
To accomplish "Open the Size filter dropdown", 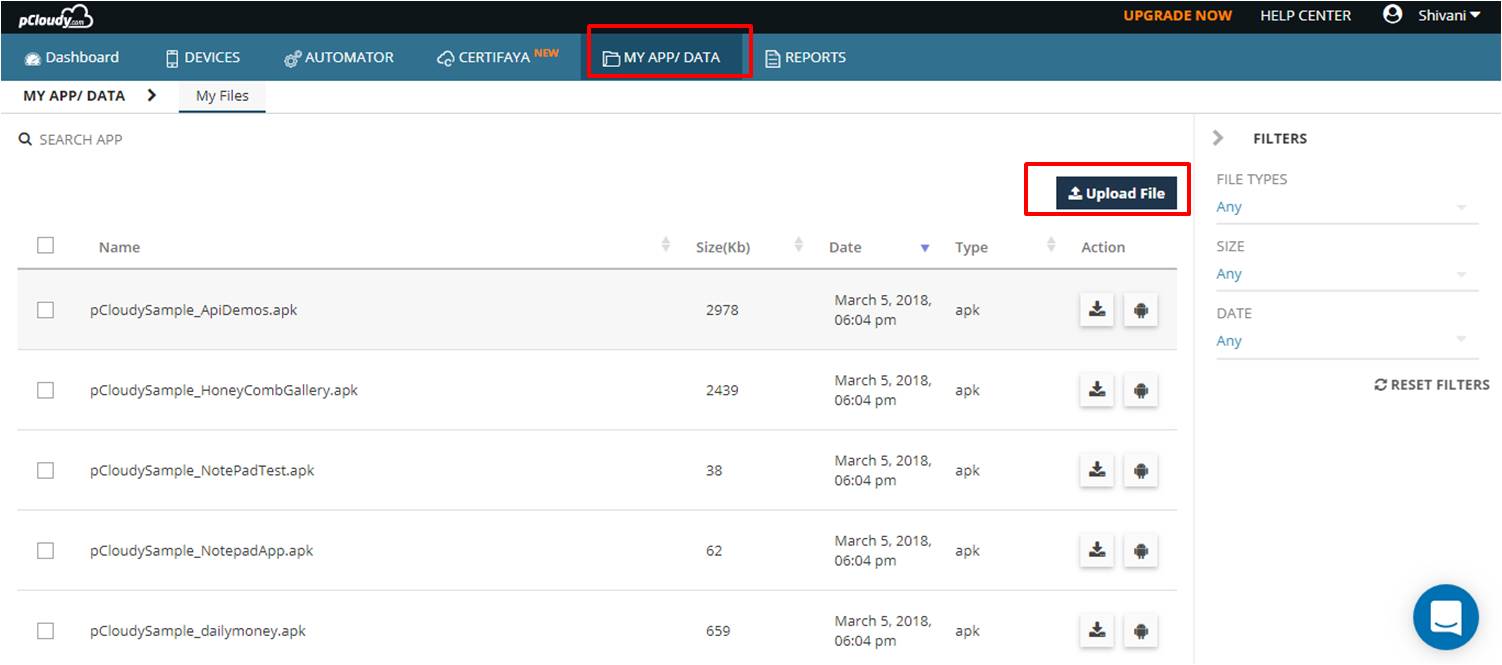I will 1346,274.
